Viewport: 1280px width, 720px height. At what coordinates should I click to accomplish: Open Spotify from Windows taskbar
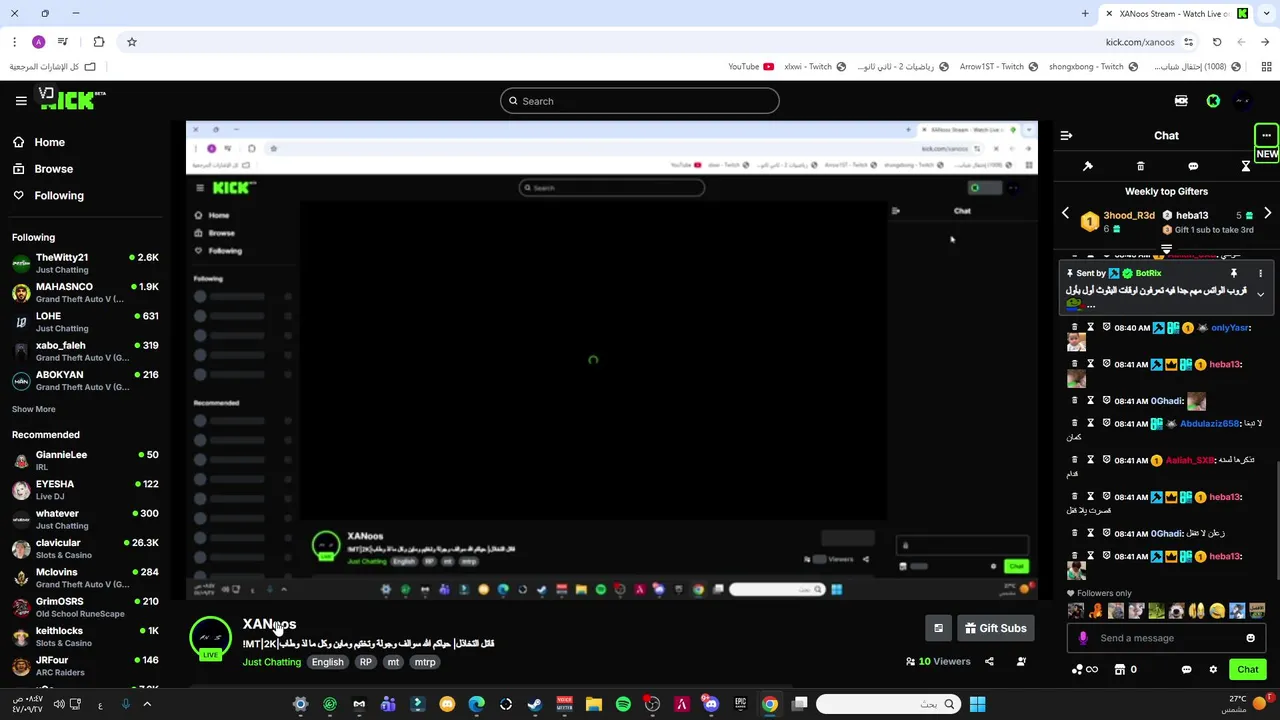623,704
